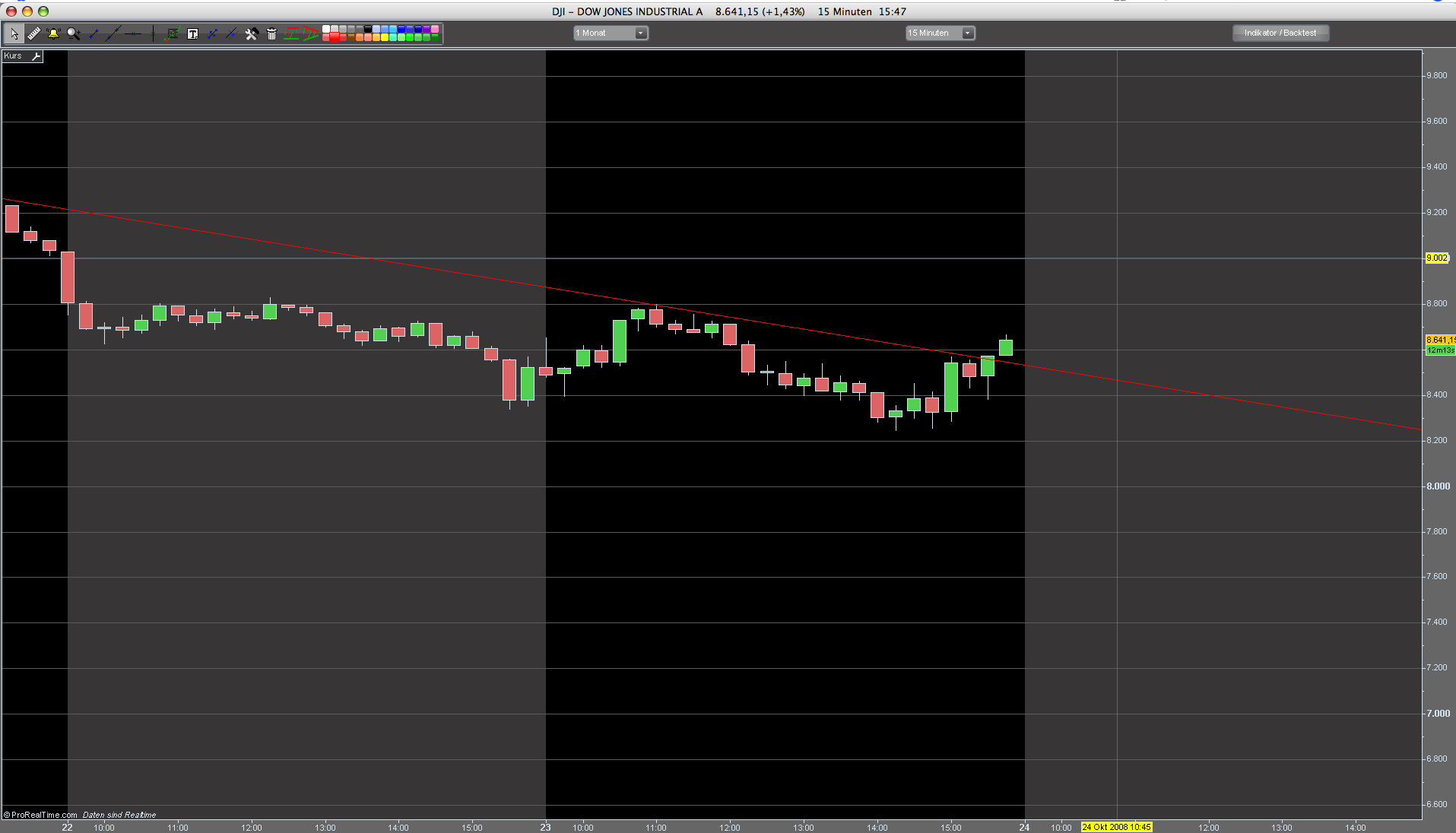Viewport: 1456px width, 833px height.
Task: Click the 23 date label on time axis
Action: coord(545,827)
